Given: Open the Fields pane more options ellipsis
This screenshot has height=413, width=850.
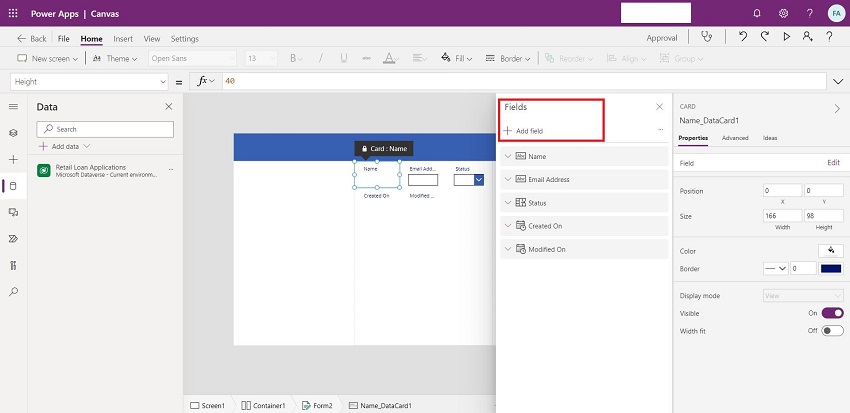Looking at the screenshot, I should click(x=660, y=130).
